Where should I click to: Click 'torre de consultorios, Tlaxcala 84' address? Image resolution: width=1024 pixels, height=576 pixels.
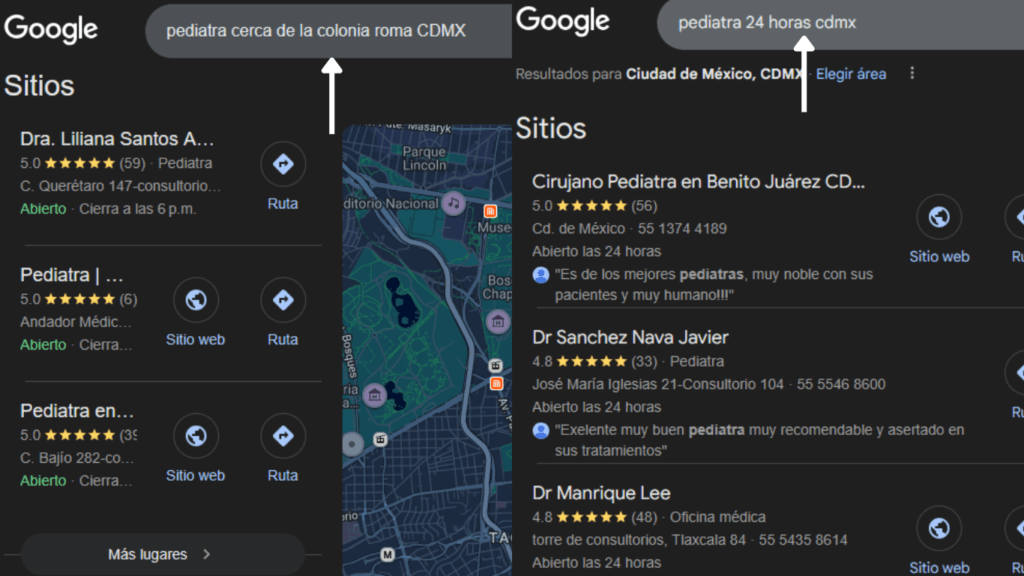click(639, 540)
